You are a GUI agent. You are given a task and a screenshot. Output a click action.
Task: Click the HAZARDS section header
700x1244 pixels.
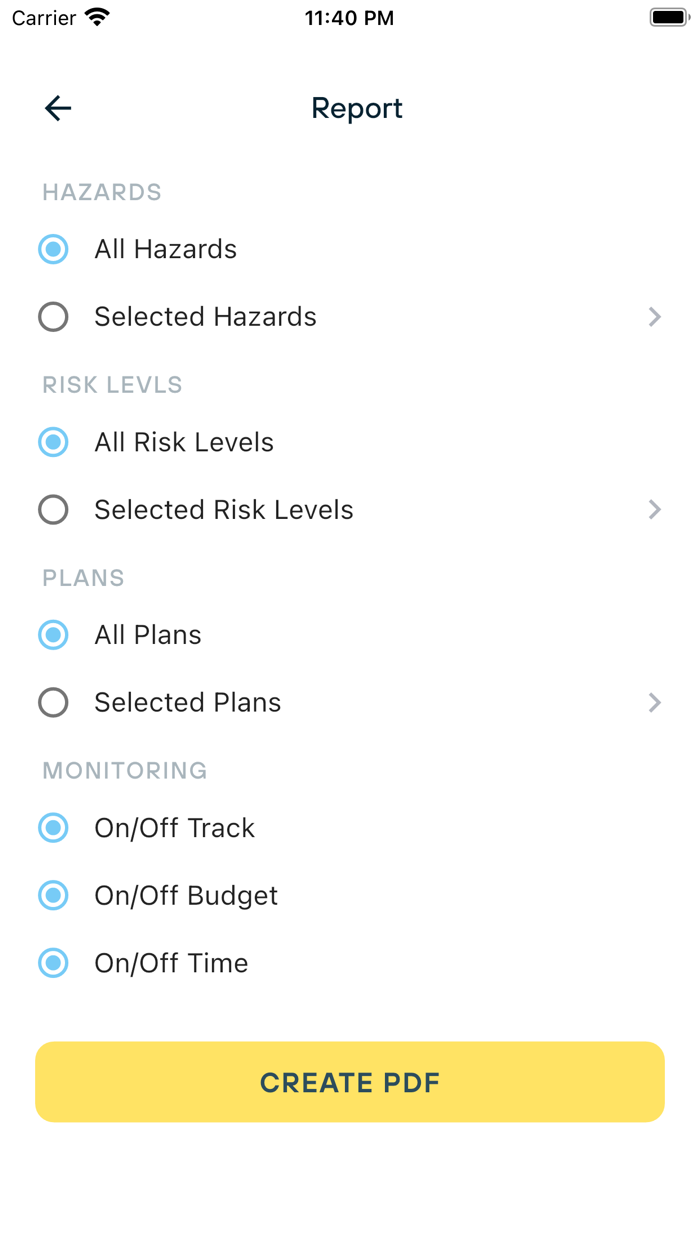tap(101, 192)
